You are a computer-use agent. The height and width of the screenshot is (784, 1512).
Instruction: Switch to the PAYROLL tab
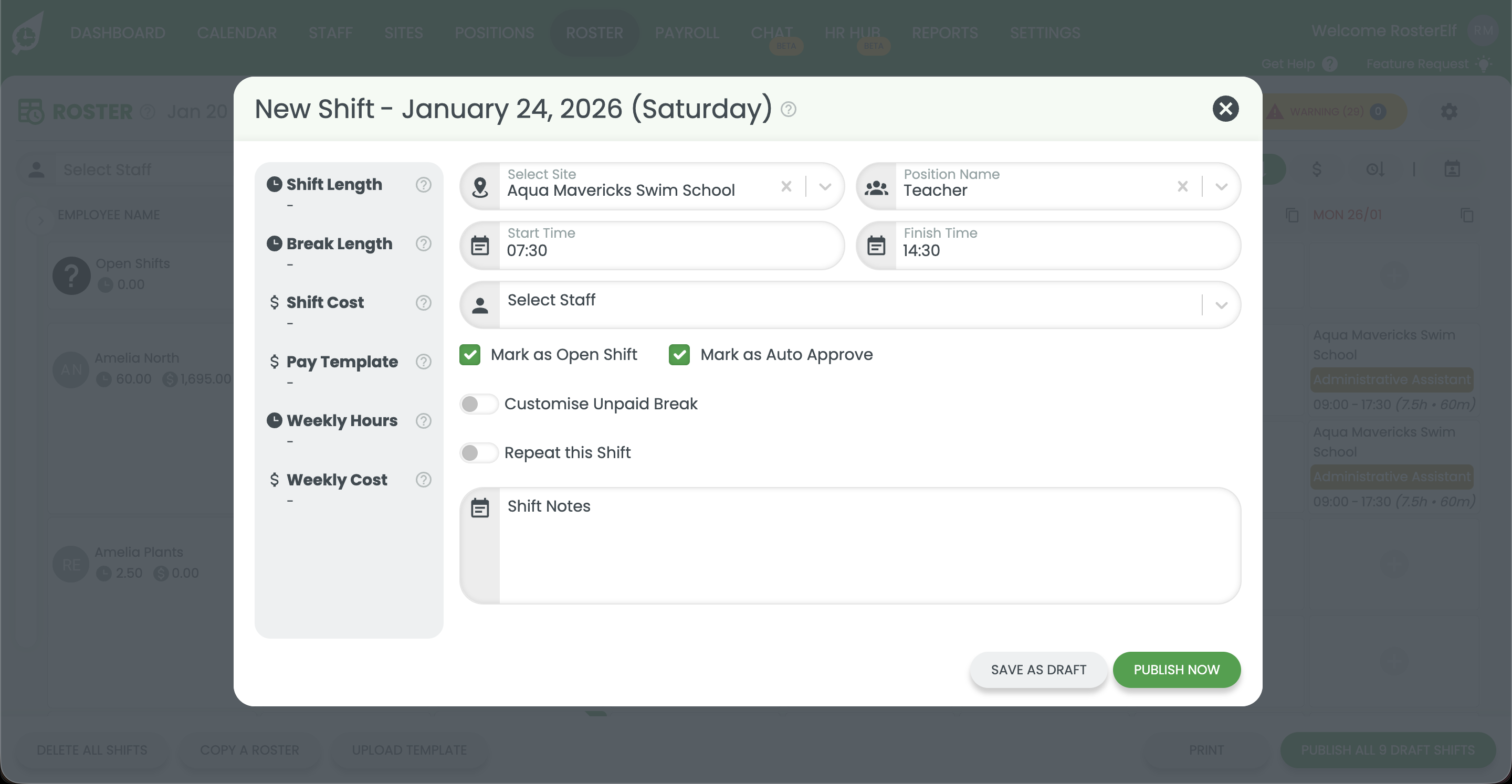(x=687, y=33)
